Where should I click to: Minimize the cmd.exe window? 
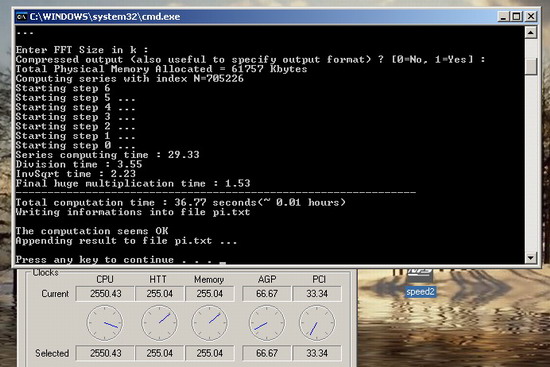503,16
